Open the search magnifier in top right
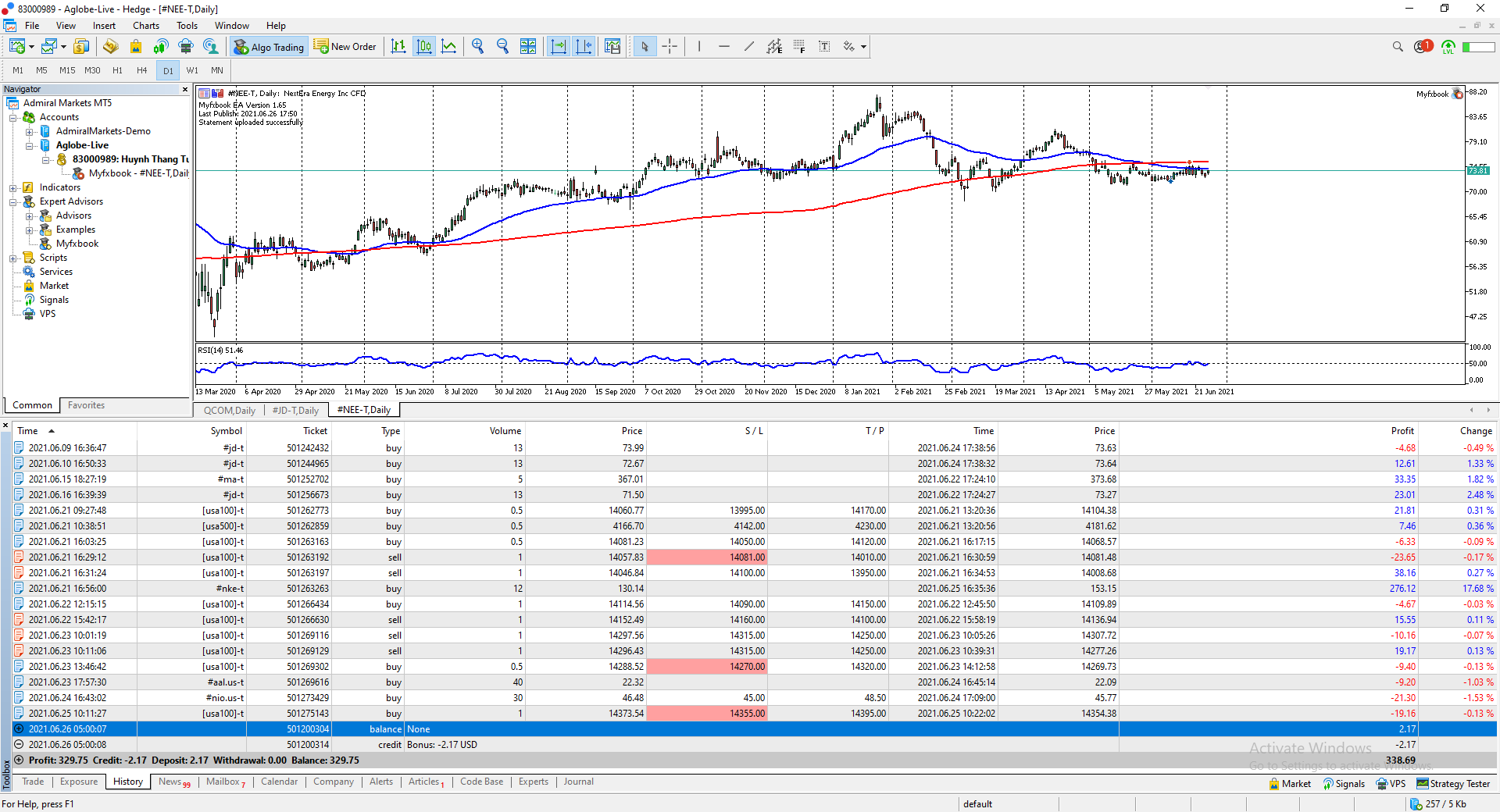Screen dimensions: 1500x812 click(x=1398, y=47)
